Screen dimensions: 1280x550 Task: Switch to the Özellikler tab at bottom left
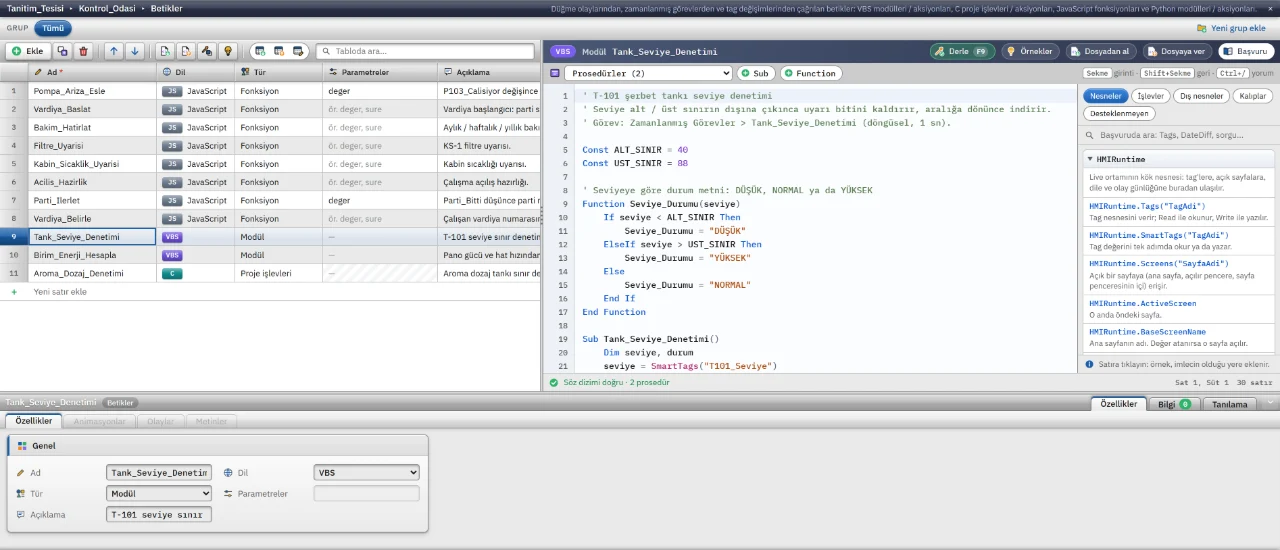pos(34,421)
